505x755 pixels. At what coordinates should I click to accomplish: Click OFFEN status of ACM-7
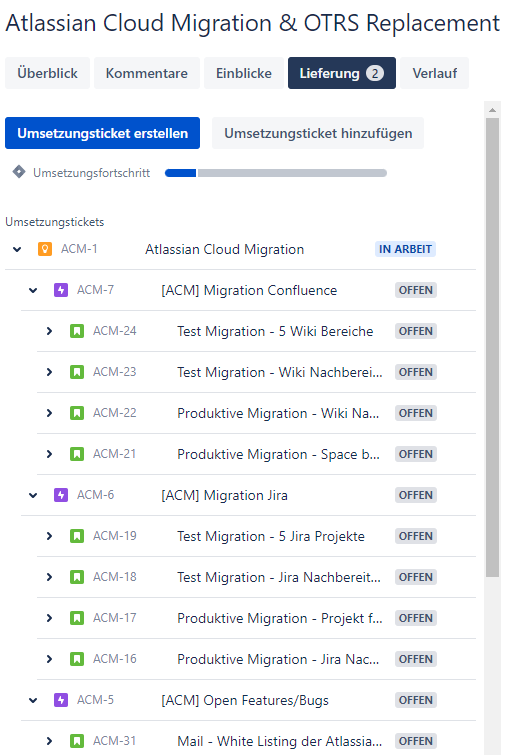(416, 290)
